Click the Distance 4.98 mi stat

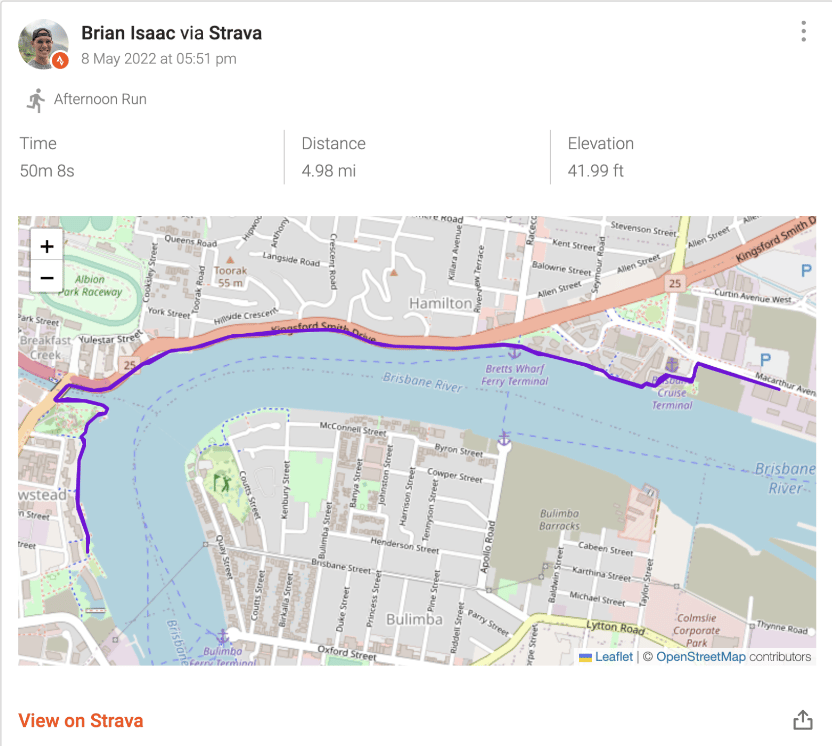[334, 157]
